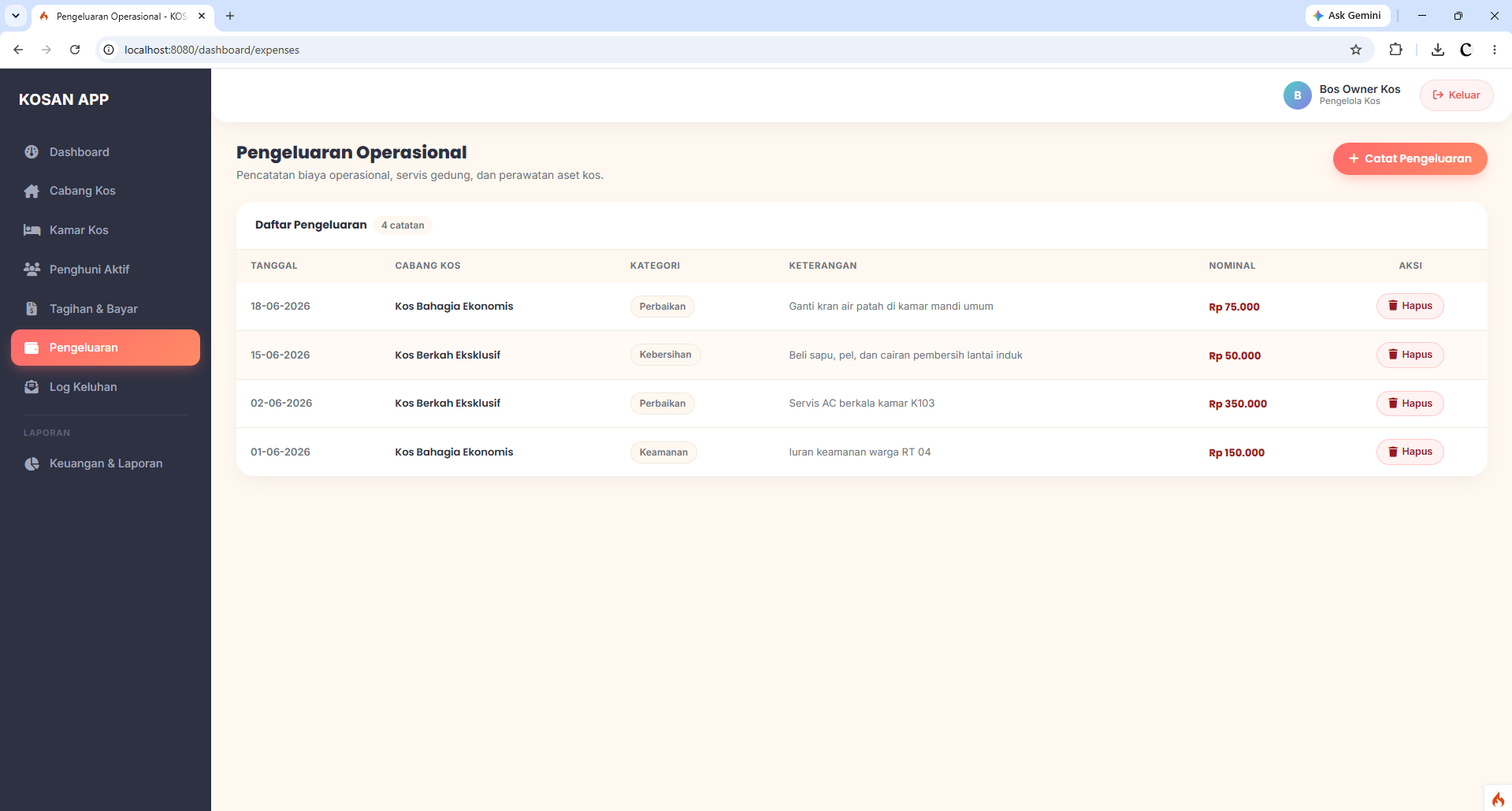Click the Rp 50.000 nominal value
This screenshot has width=1512, height=811.
pyautogui.click(x=1235, y=356)
